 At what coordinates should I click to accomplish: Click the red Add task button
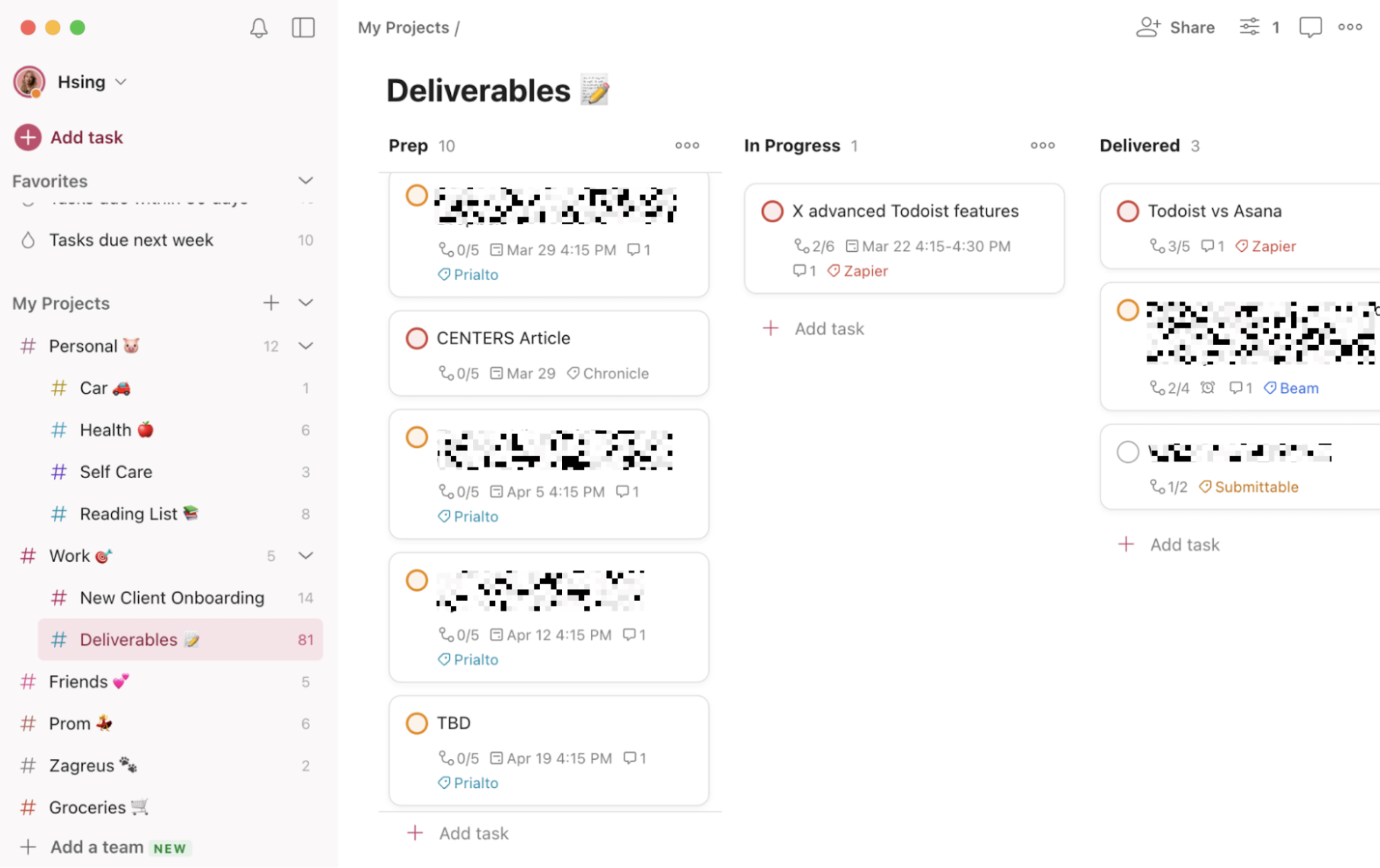(x=69, y=137)
